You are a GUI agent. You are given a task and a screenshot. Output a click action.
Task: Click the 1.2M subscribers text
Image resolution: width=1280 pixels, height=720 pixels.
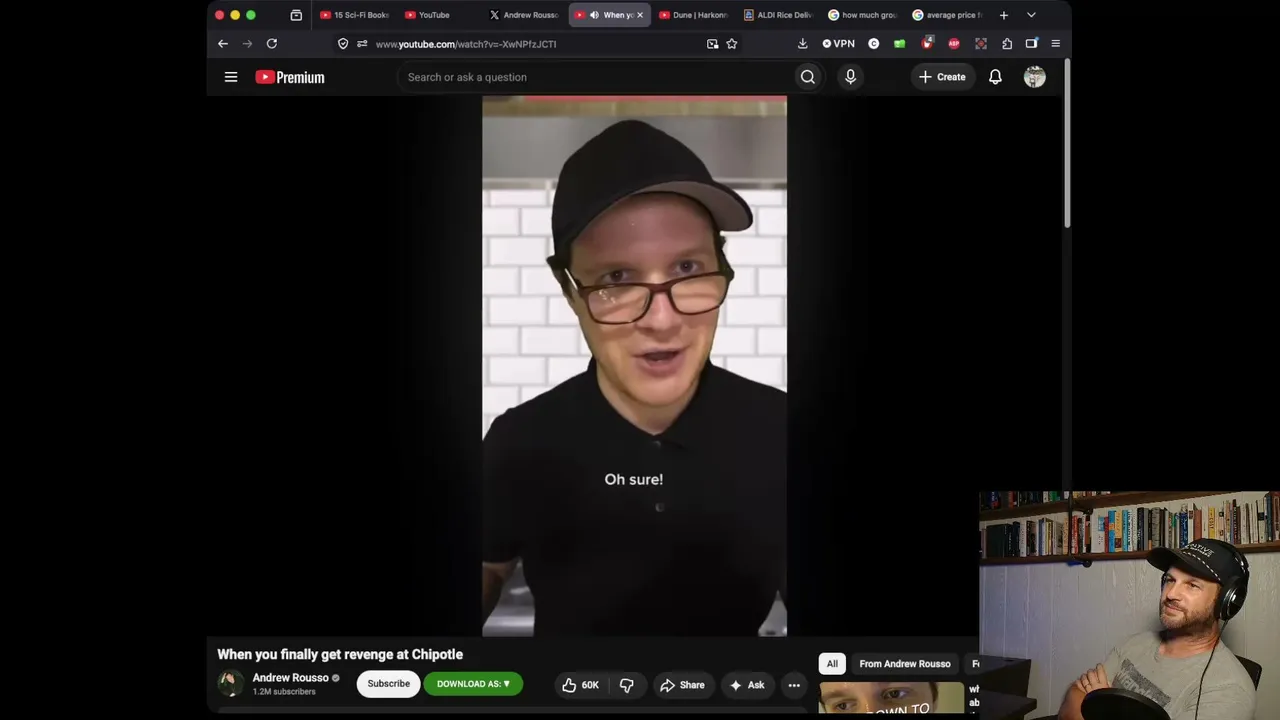coord(284,692)
